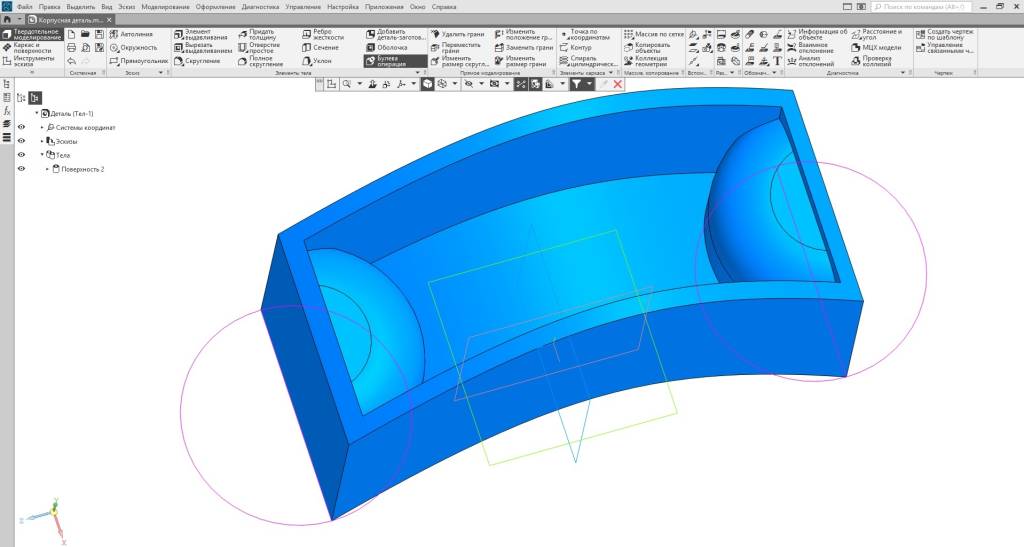Activate the Оболочка shell command

point(387,48)
